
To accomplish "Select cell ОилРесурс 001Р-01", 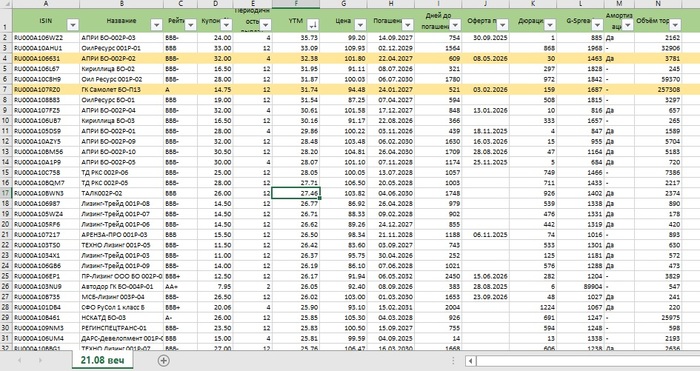I will click(x=121, y=48).
